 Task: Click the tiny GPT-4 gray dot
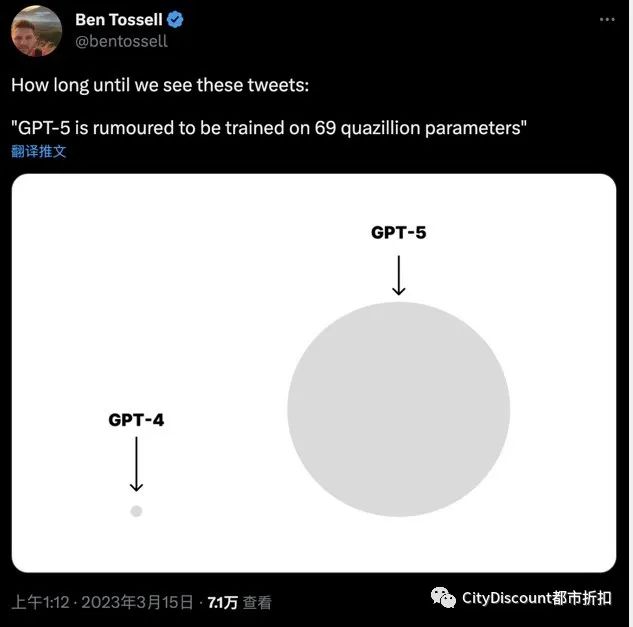[x=136, y=511]
